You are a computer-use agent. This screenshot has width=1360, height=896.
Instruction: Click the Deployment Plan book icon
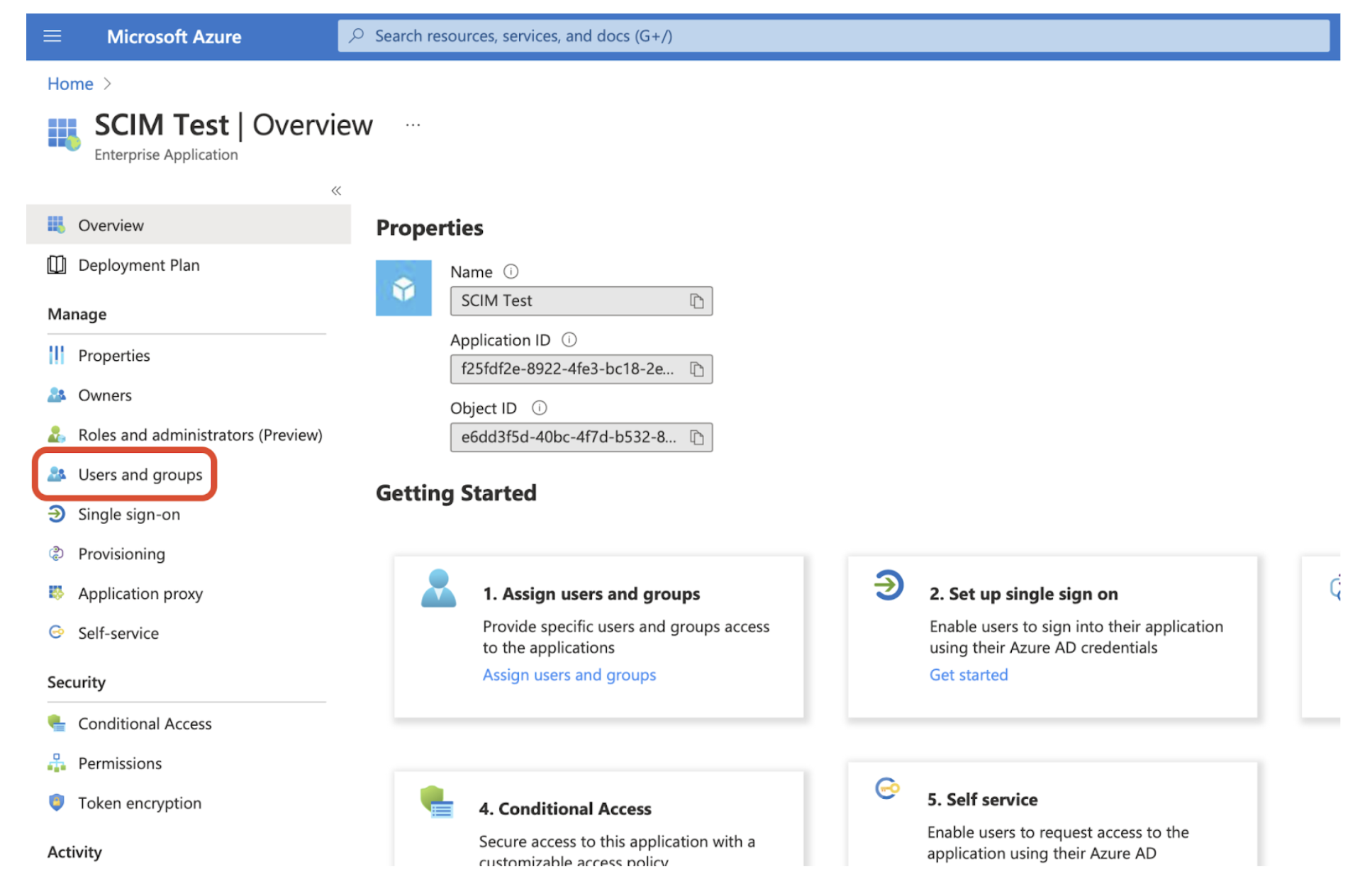56,264
